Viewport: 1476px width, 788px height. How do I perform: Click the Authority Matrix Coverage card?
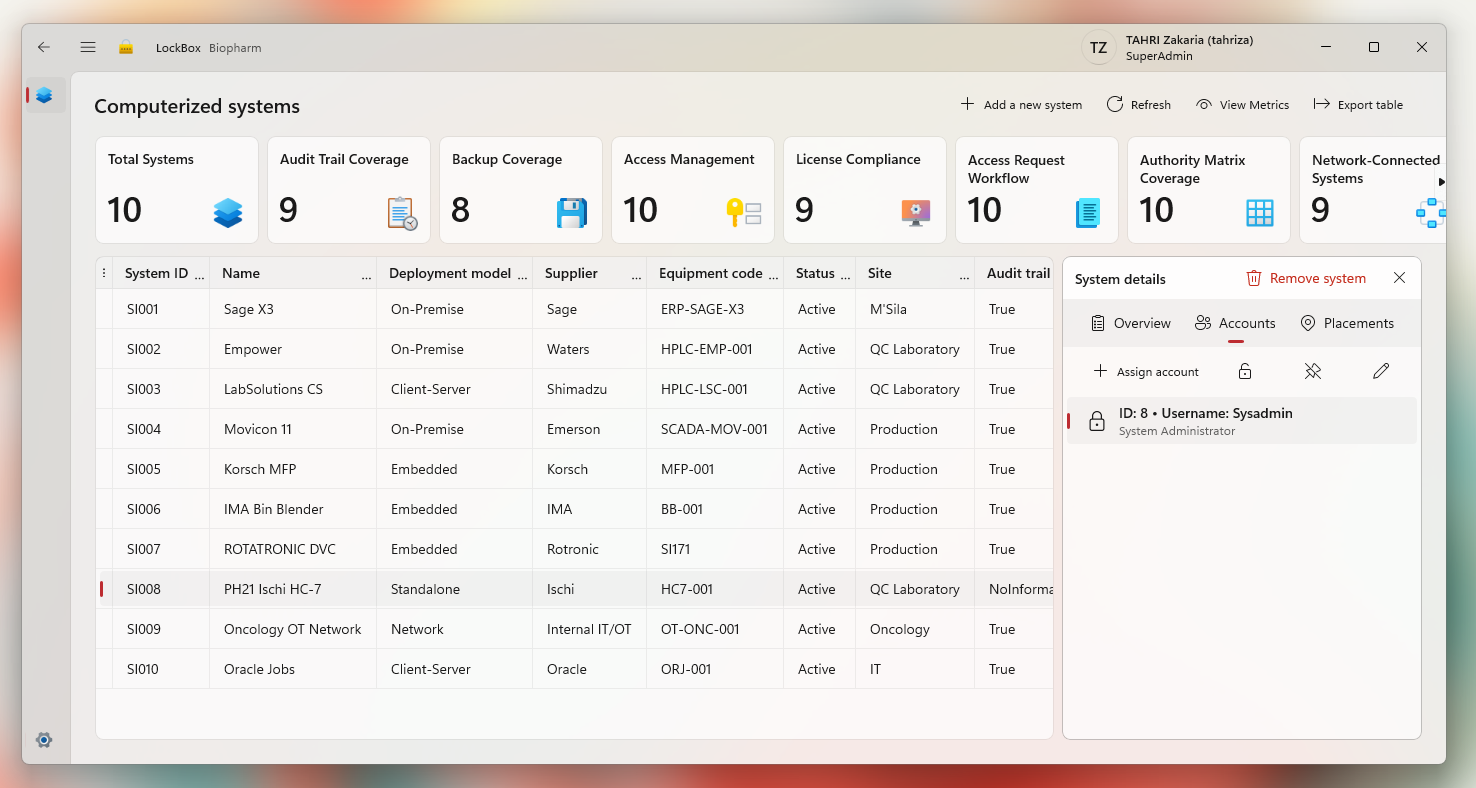pos(1209,190)
